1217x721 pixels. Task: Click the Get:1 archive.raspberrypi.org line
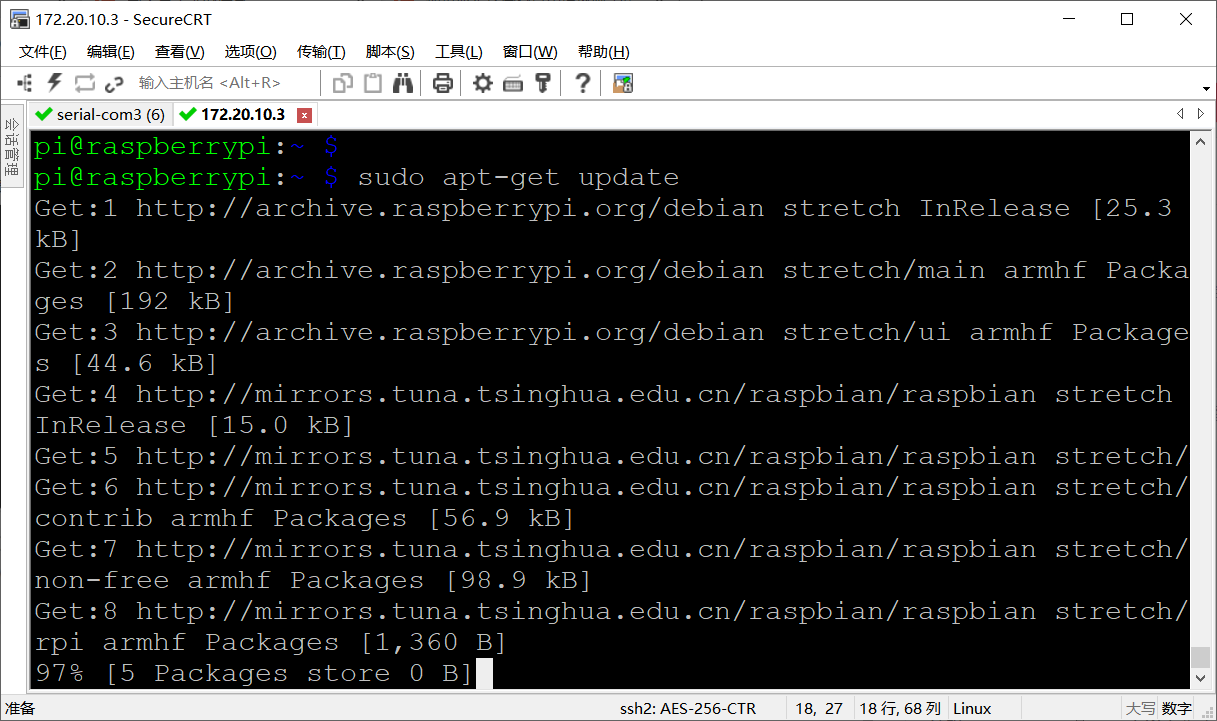(603, 208)
